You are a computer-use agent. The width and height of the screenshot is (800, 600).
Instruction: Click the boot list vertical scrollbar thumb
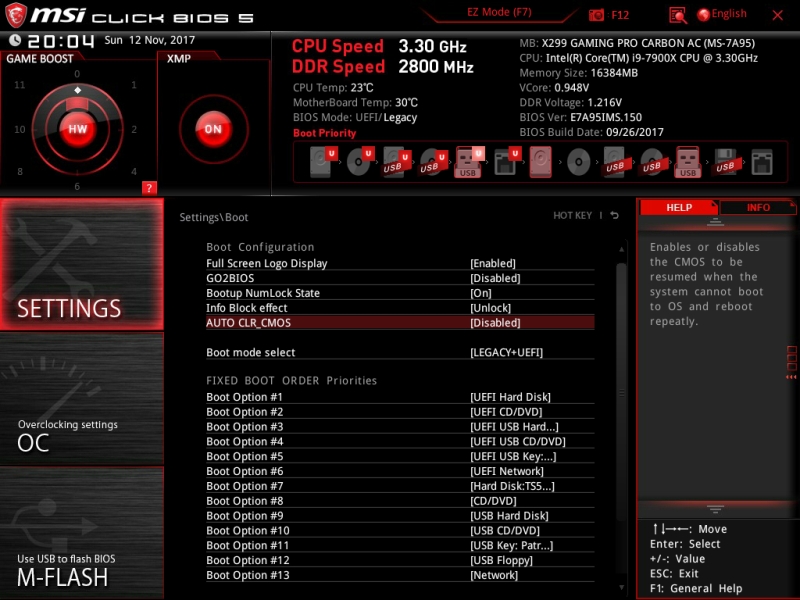(621, 393)
